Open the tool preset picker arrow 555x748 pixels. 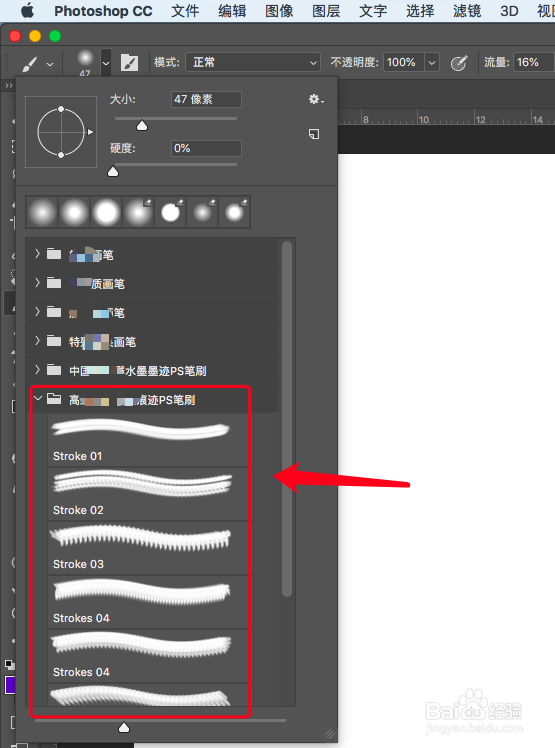[50, 64]
